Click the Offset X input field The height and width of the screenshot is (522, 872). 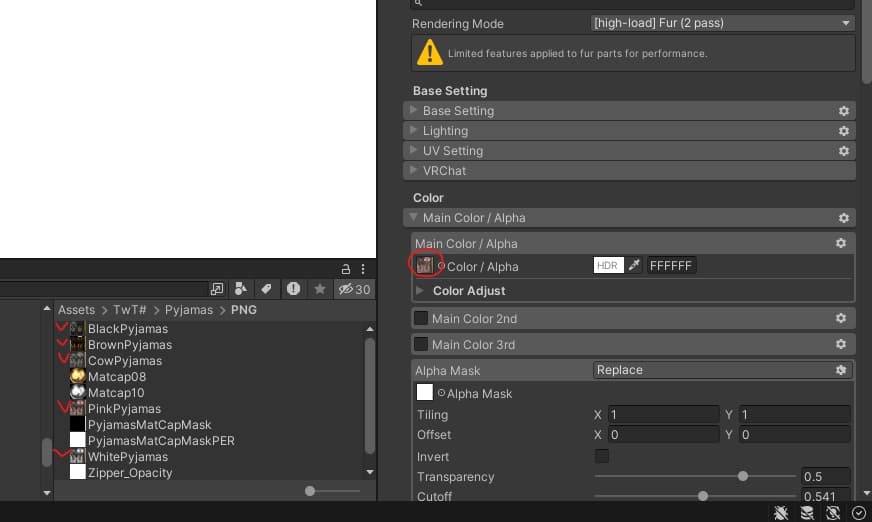(x=663, y=435)
